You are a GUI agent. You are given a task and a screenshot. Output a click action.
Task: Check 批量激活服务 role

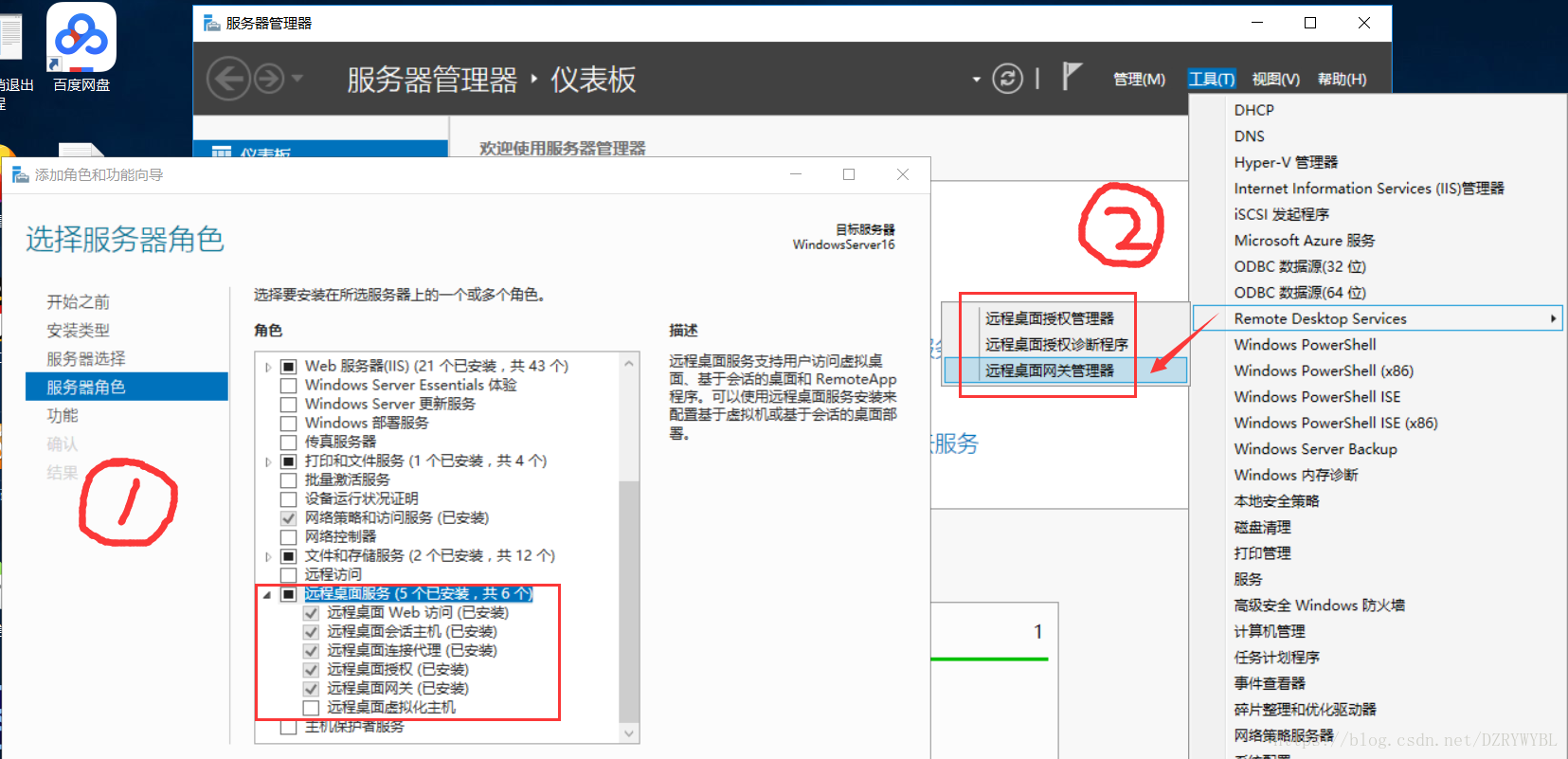coord(289,479)
